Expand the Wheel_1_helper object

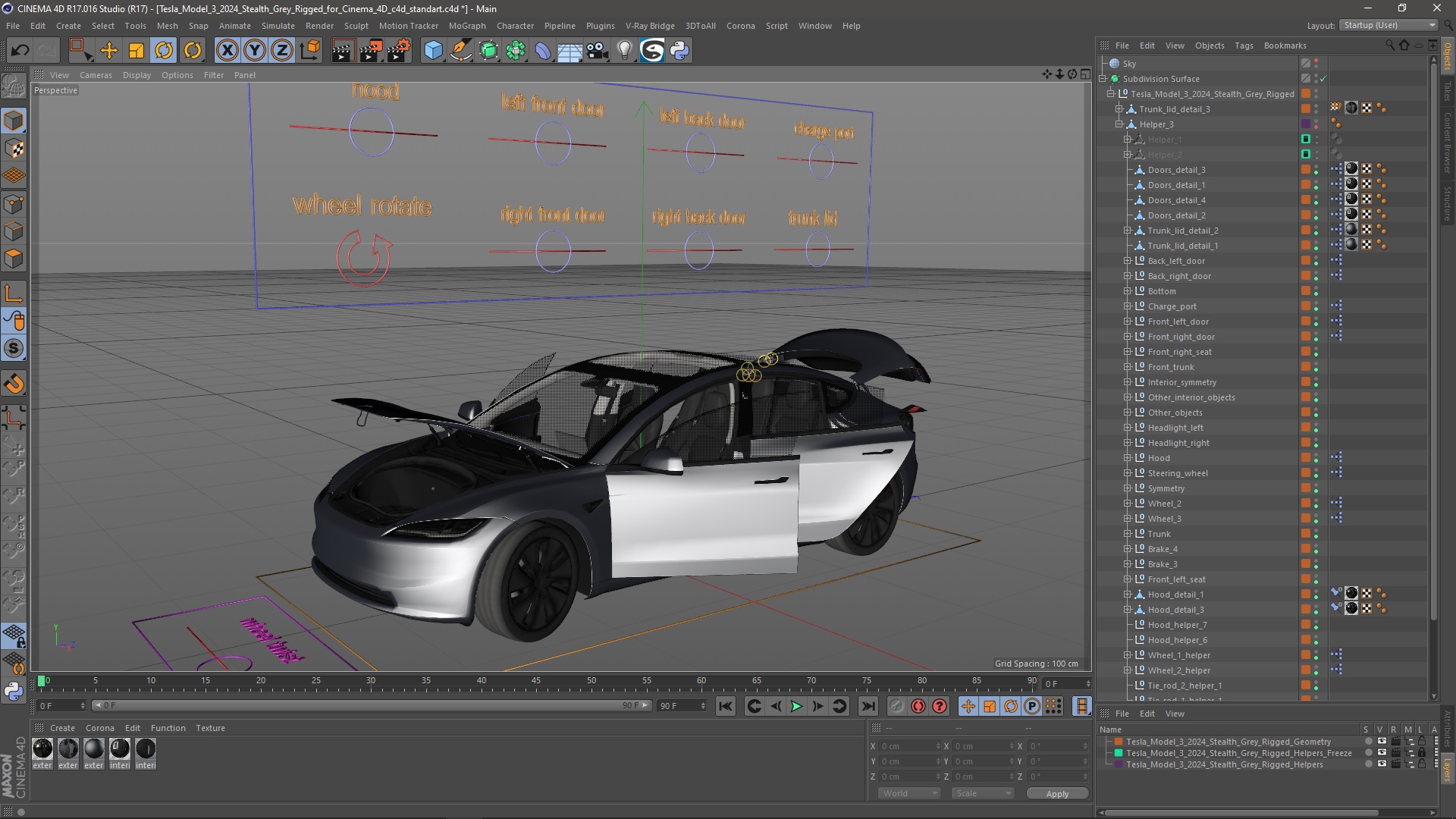click(1127, 655)
